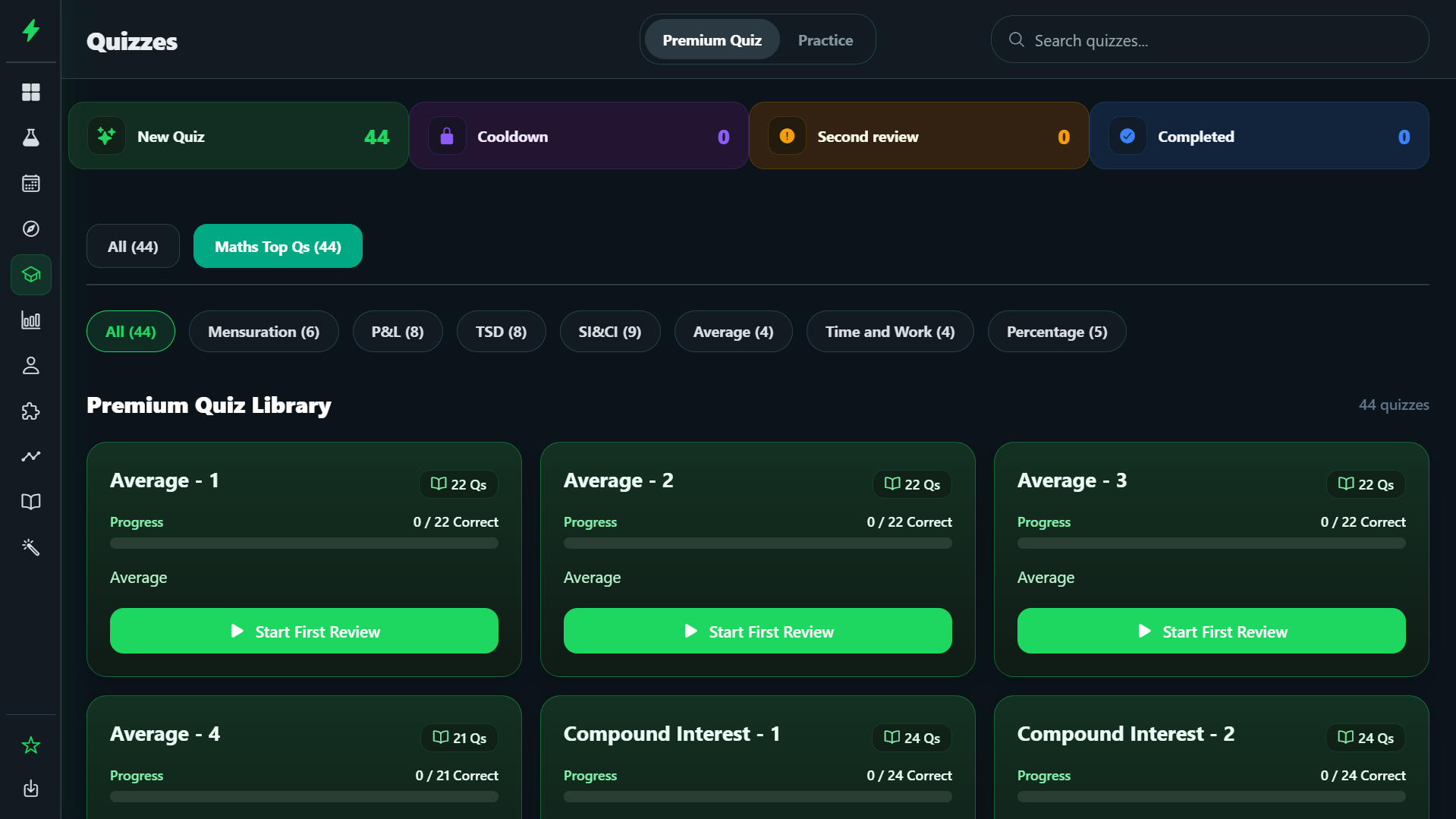This screenshot has height=819, width=1456.
Task: Open the Cooldown status card
Action: click(x=579, y=136)
